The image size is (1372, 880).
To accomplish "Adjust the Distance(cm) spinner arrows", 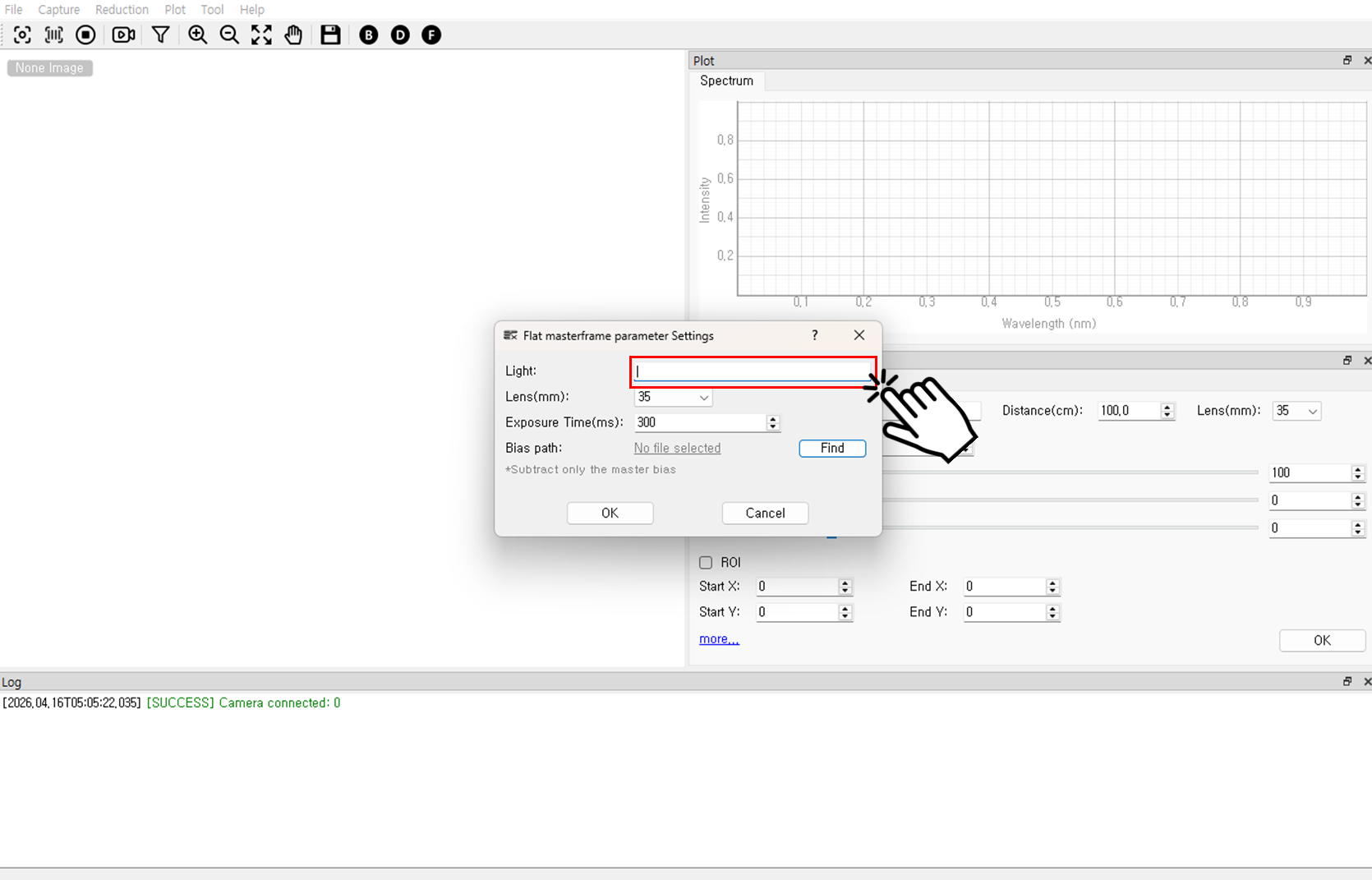I will coord(1167,411).
